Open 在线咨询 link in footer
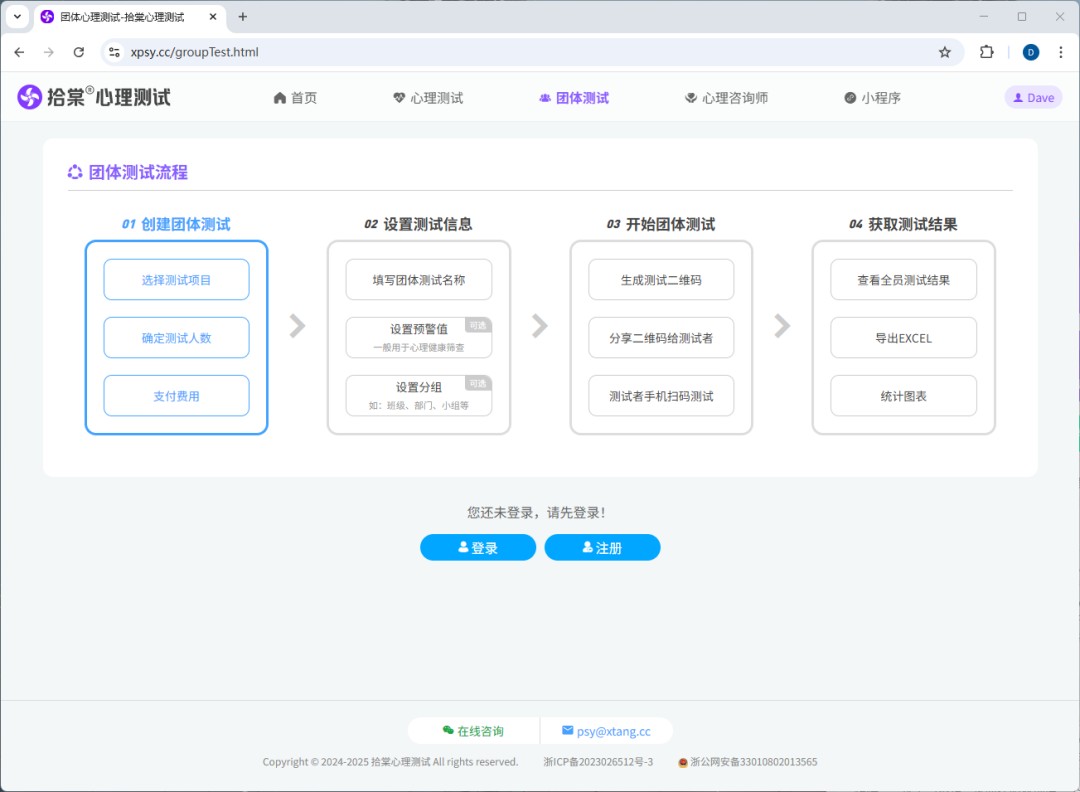1080x792 pixels. [x=473, y=731]
